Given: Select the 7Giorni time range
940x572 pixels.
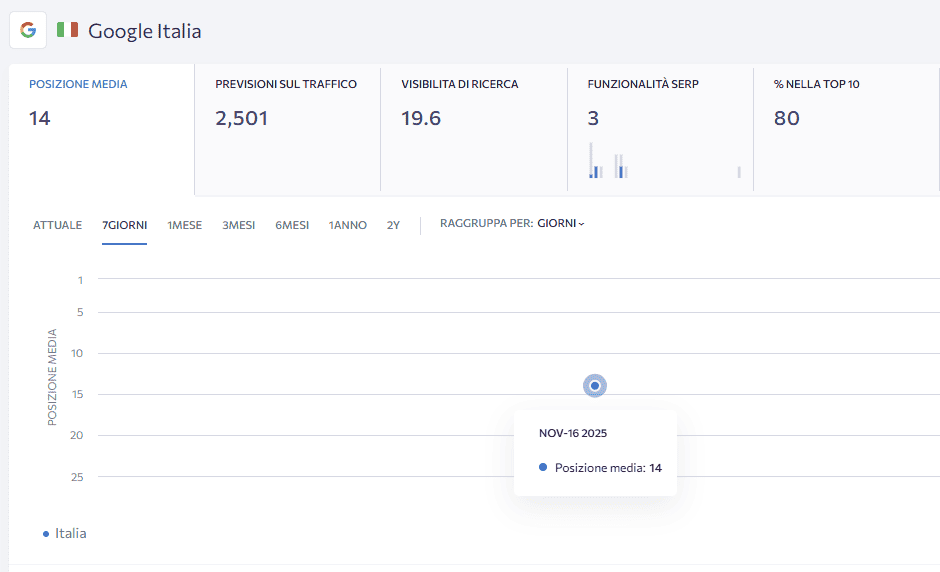Looking at the screenshot, I should [124, 225].
